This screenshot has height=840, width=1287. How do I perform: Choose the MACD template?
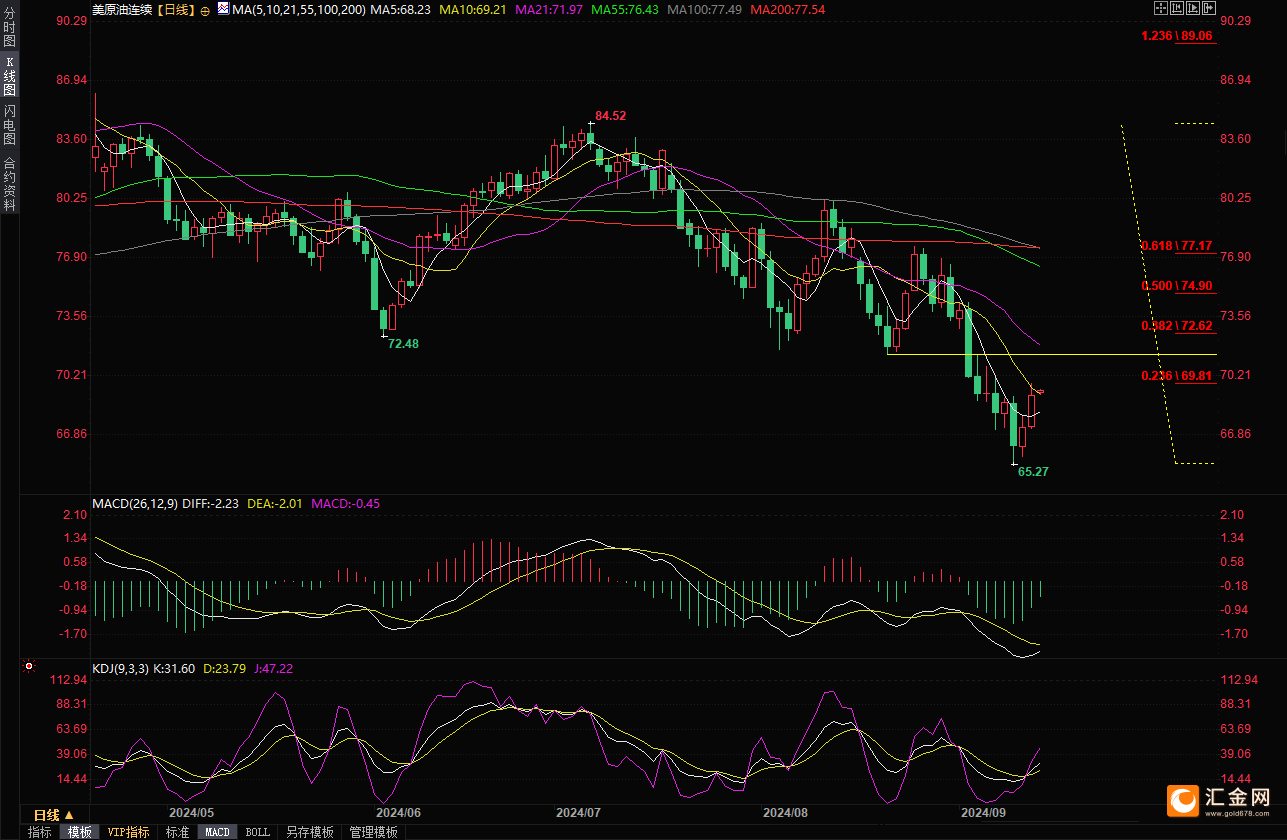[217, 832]
